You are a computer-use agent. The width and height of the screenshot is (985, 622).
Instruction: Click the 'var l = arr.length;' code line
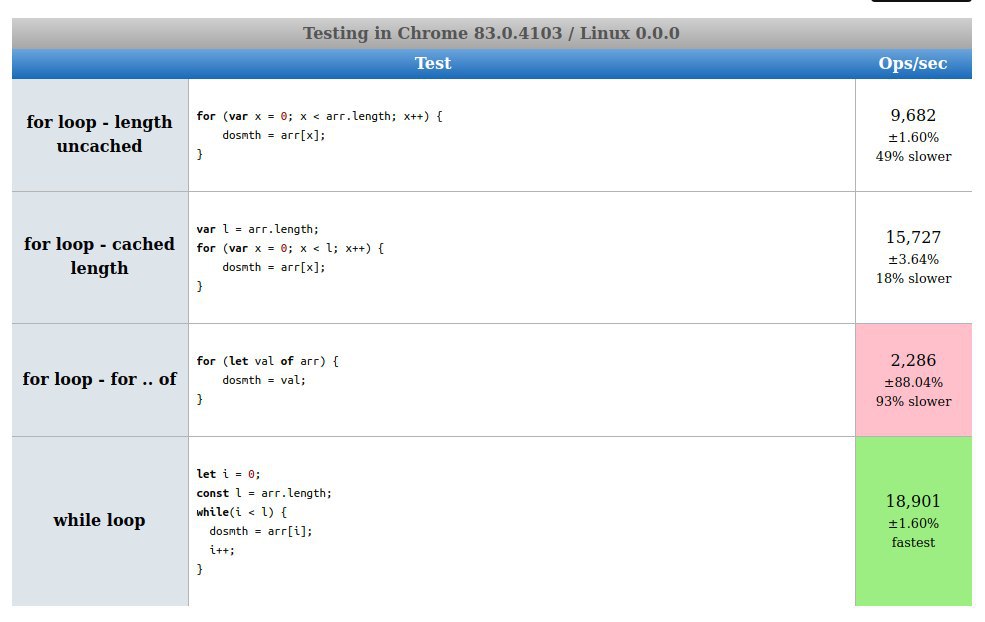point(258,229)
